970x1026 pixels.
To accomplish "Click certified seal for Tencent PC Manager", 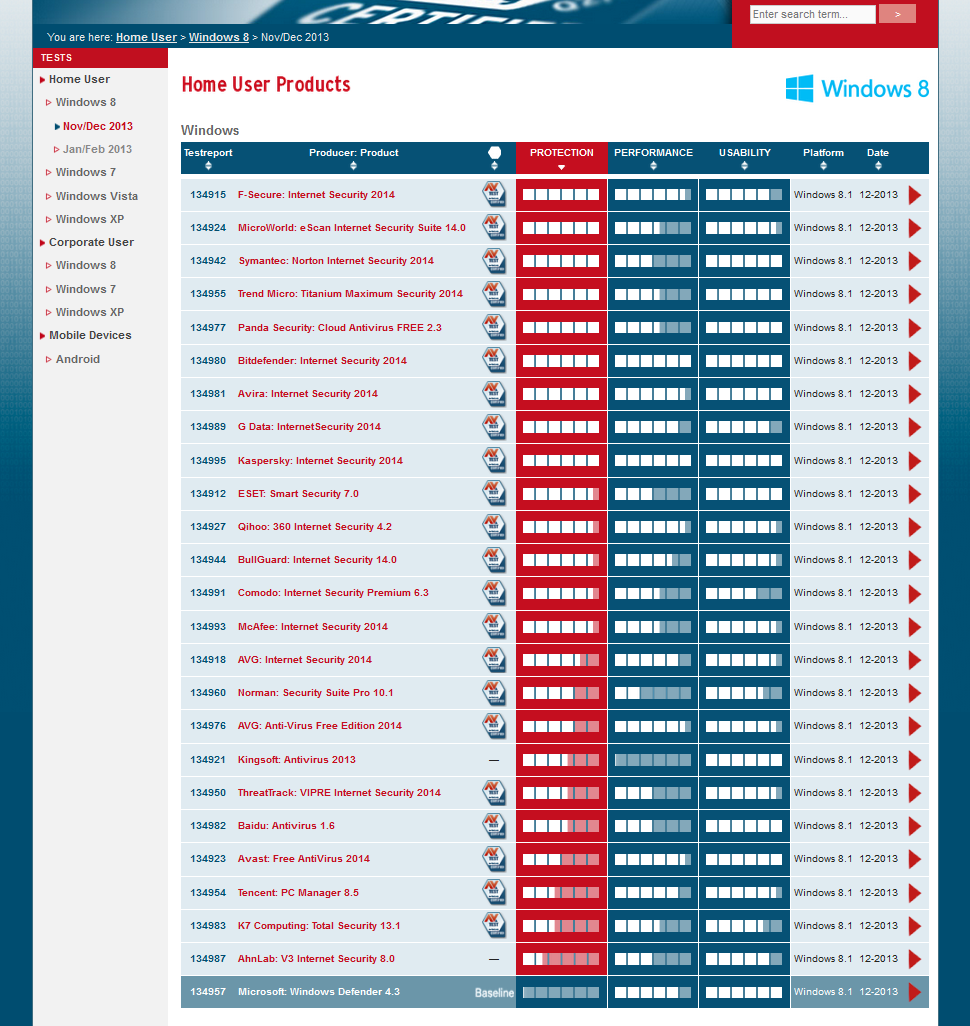I will [x=494, y=893].
